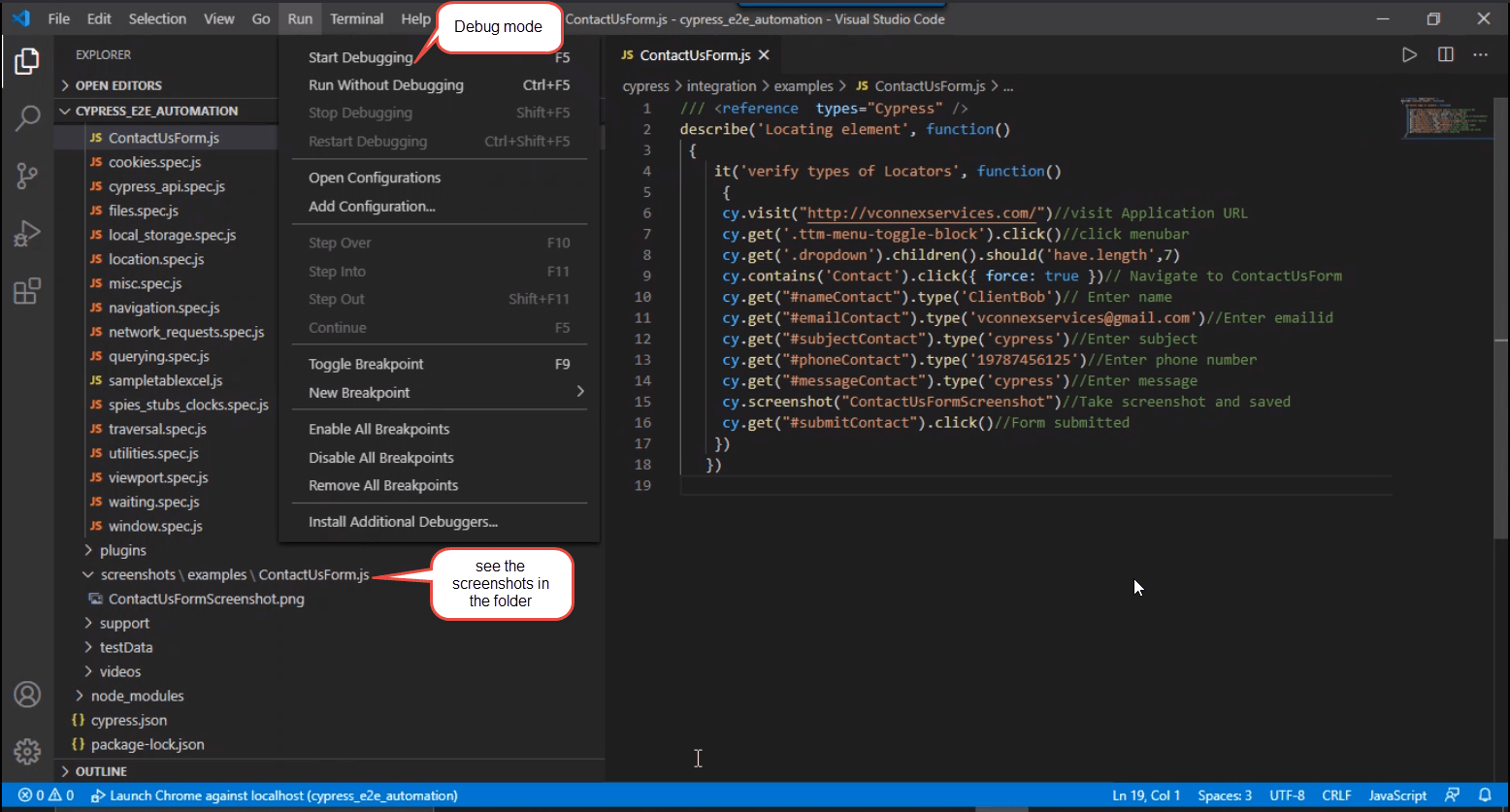Open the Terminal menu

tap(356, 18)
